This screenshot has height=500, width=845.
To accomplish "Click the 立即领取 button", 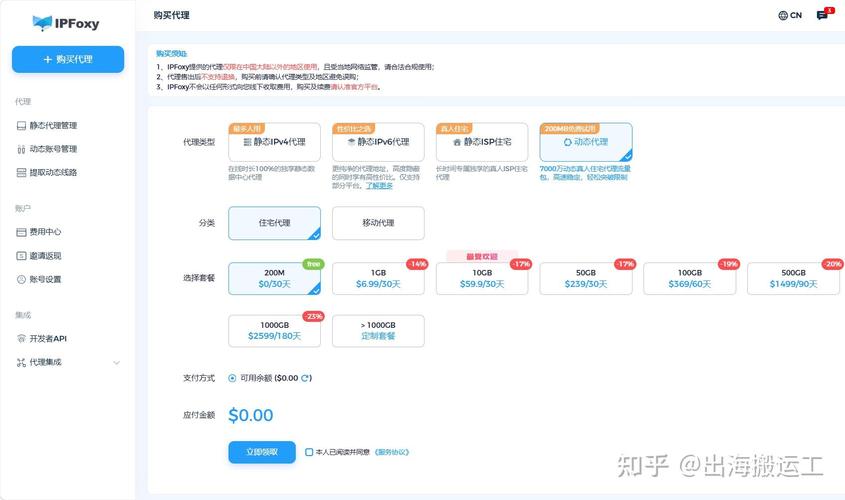I will 262,452.
